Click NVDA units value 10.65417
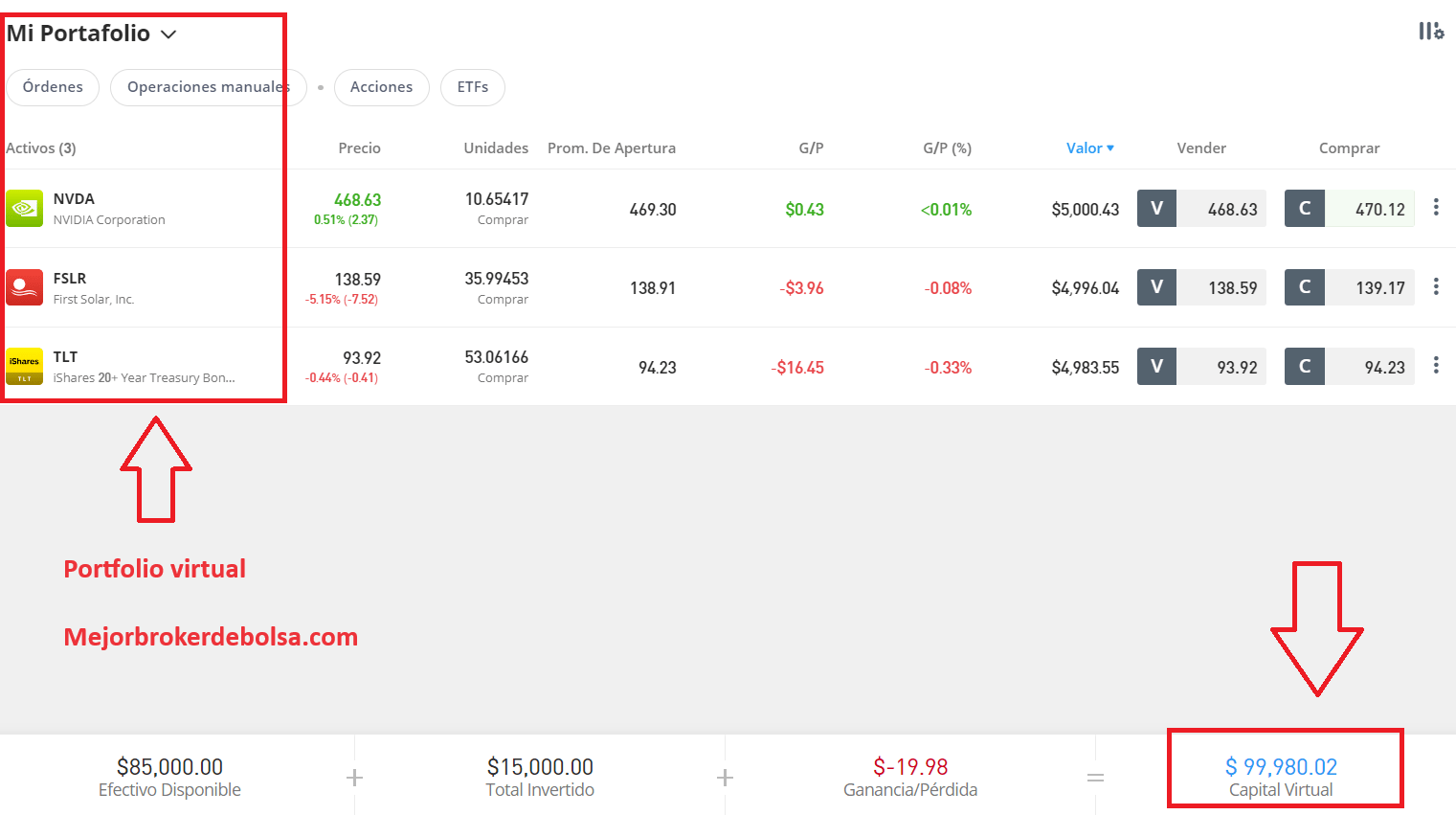This screenshot has width=1456, height=815. [497, 199]
